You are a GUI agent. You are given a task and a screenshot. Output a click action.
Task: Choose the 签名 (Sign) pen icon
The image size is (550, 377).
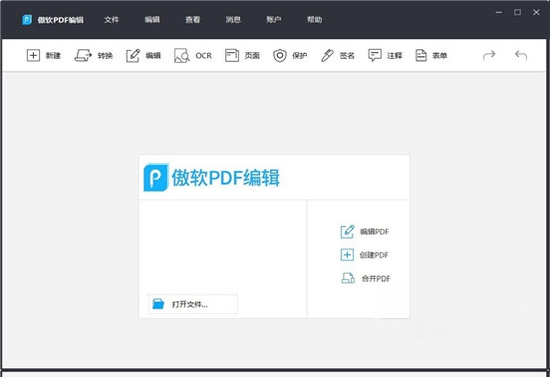[327, 55]
